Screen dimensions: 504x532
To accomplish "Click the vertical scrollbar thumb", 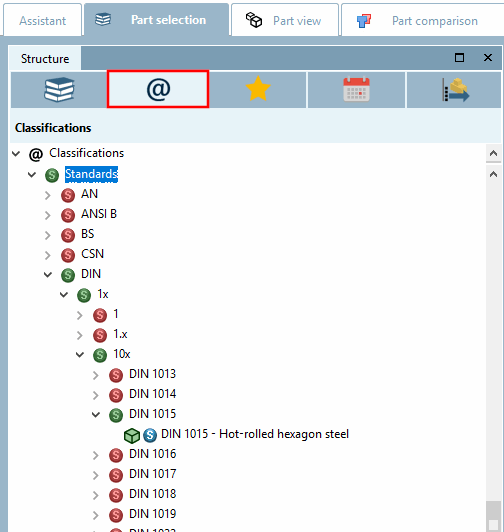I will (x=493, y=516).
